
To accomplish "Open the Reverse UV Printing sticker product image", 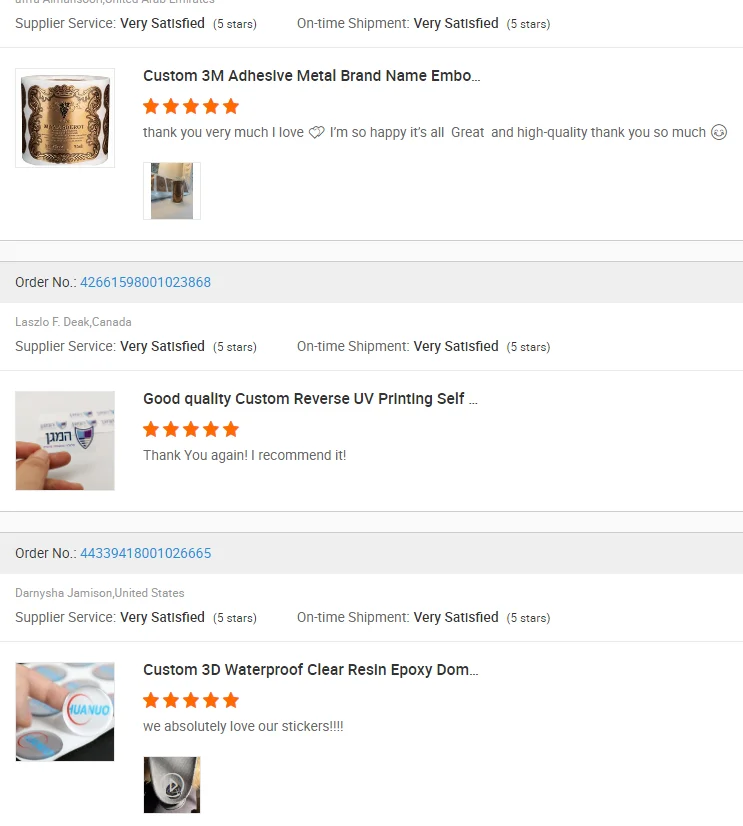I will click(65, 440).
